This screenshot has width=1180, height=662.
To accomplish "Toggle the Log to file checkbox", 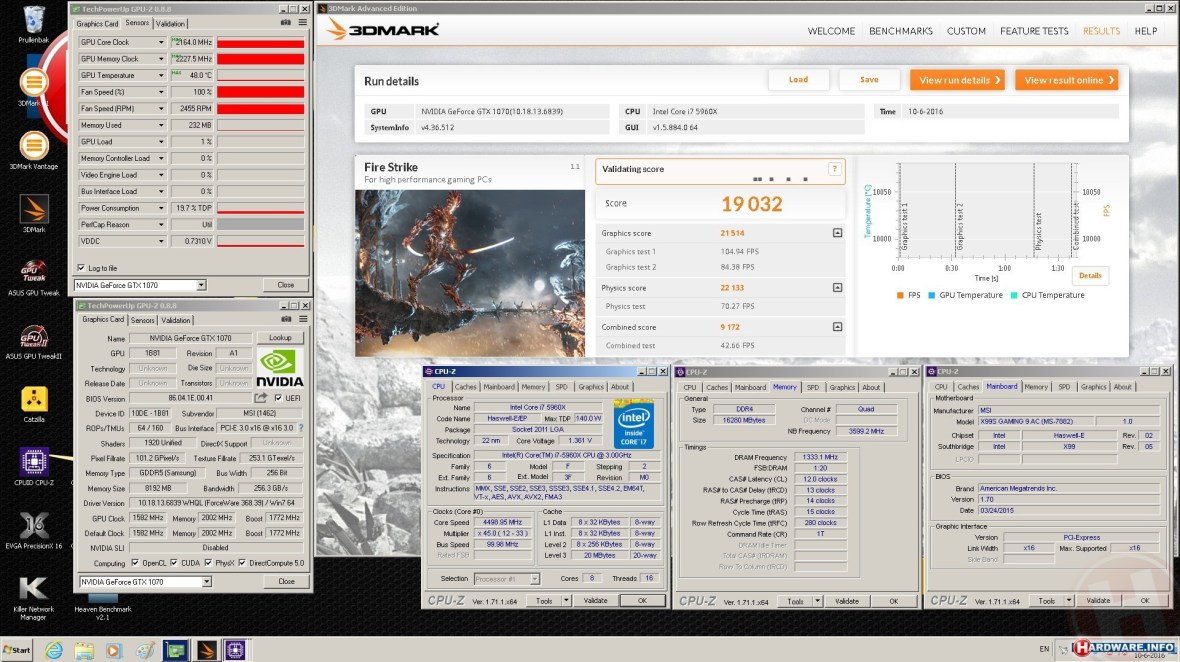I will pos(81,268).
